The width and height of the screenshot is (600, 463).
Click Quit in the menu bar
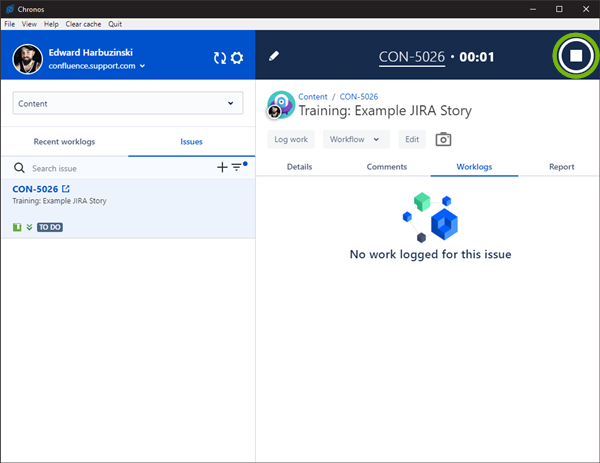tap(115, 24)
